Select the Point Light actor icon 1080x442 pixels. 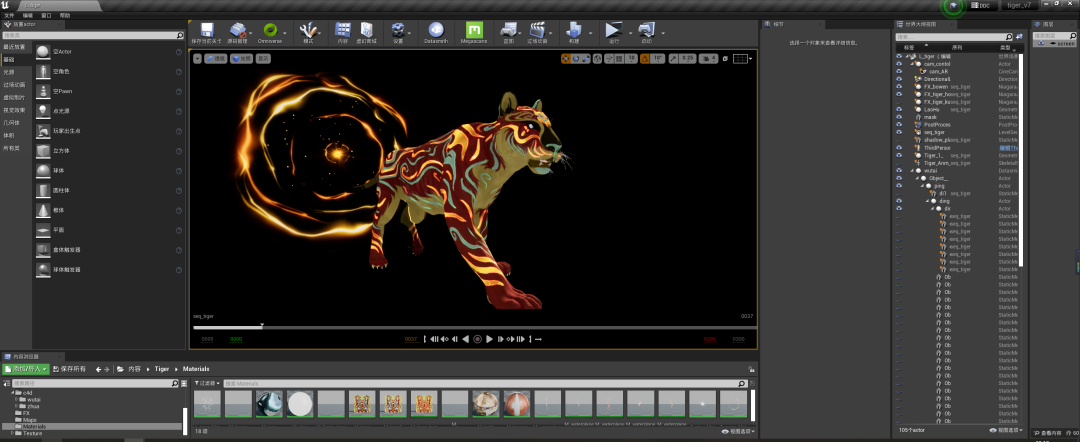point(43,111)
